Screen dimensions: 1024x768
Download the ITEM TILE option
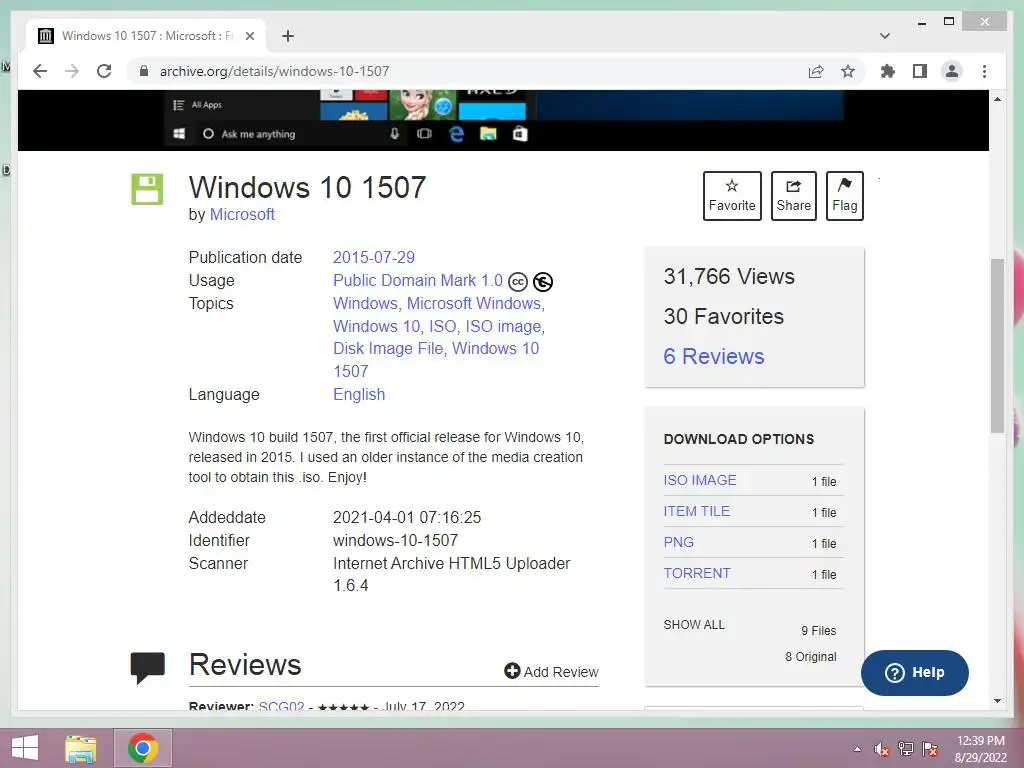pyautogui.click(x=696, y=511)
